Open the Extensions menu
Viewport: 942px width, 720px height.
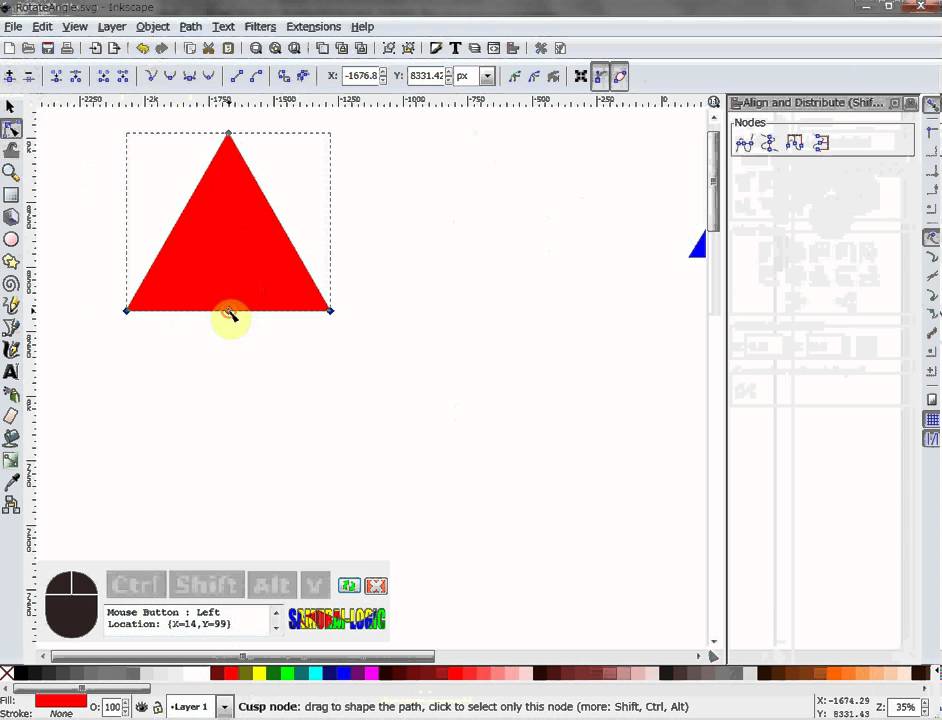tap(314, 26)
